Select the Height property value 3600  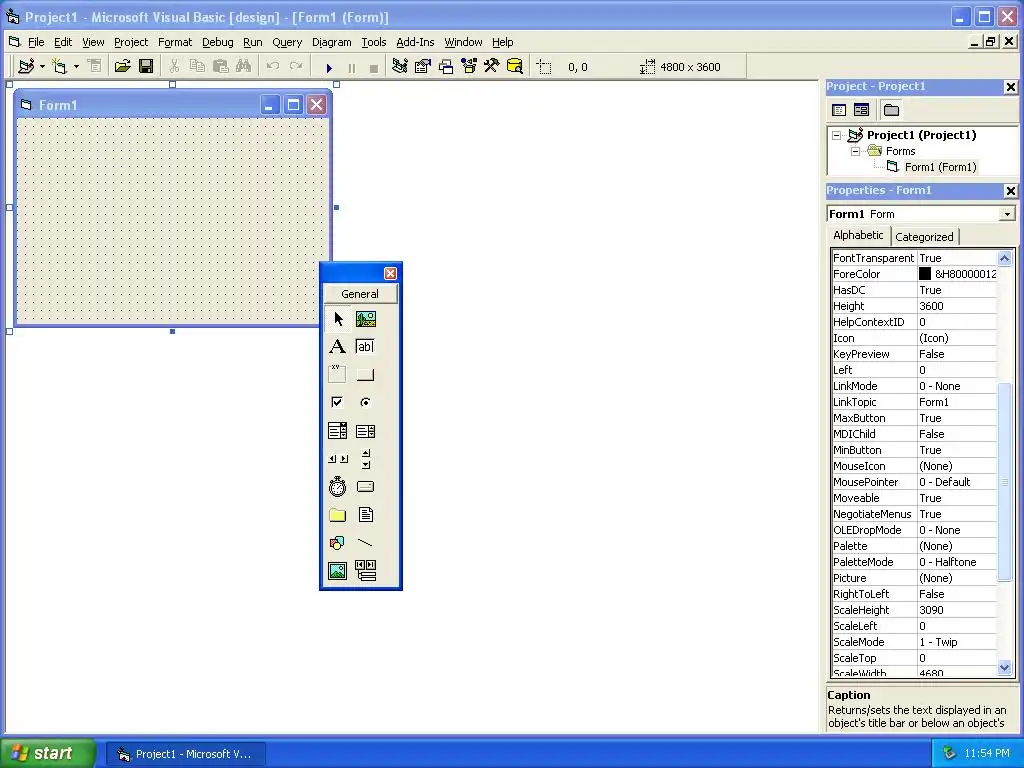click(957, 306)
